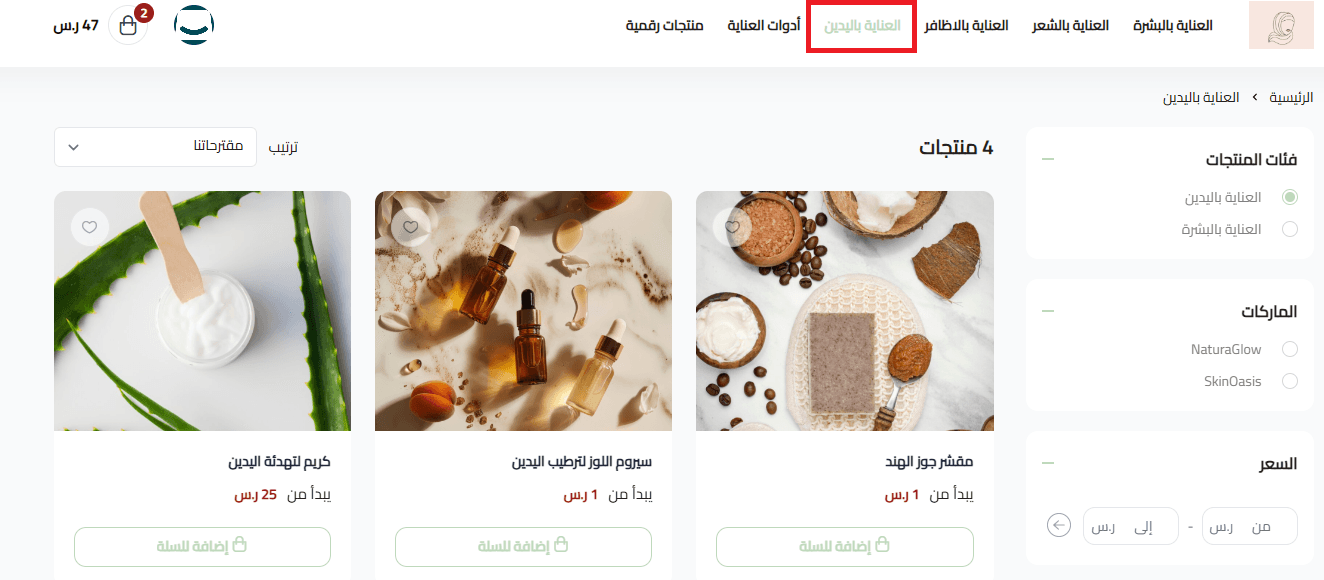Favorite the hand soothing cream heart icon
The image size is (1324, 580).
coord(89,227)
